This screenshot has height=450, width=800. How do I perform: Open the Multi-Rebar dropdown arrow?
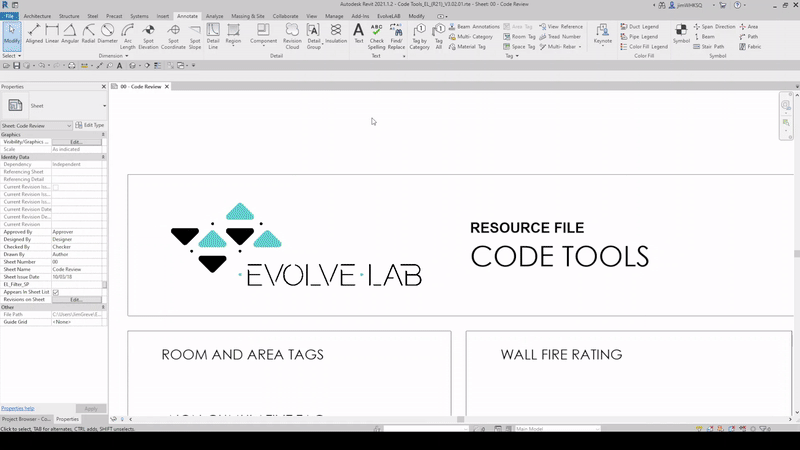coord(580,47)
